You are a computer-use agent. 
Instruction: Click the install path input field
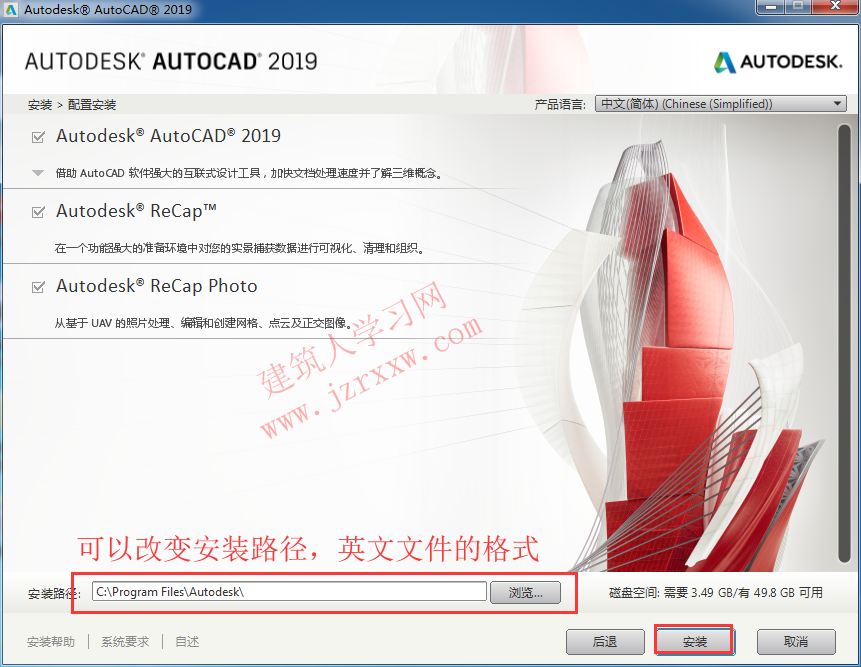click(289, 592)
